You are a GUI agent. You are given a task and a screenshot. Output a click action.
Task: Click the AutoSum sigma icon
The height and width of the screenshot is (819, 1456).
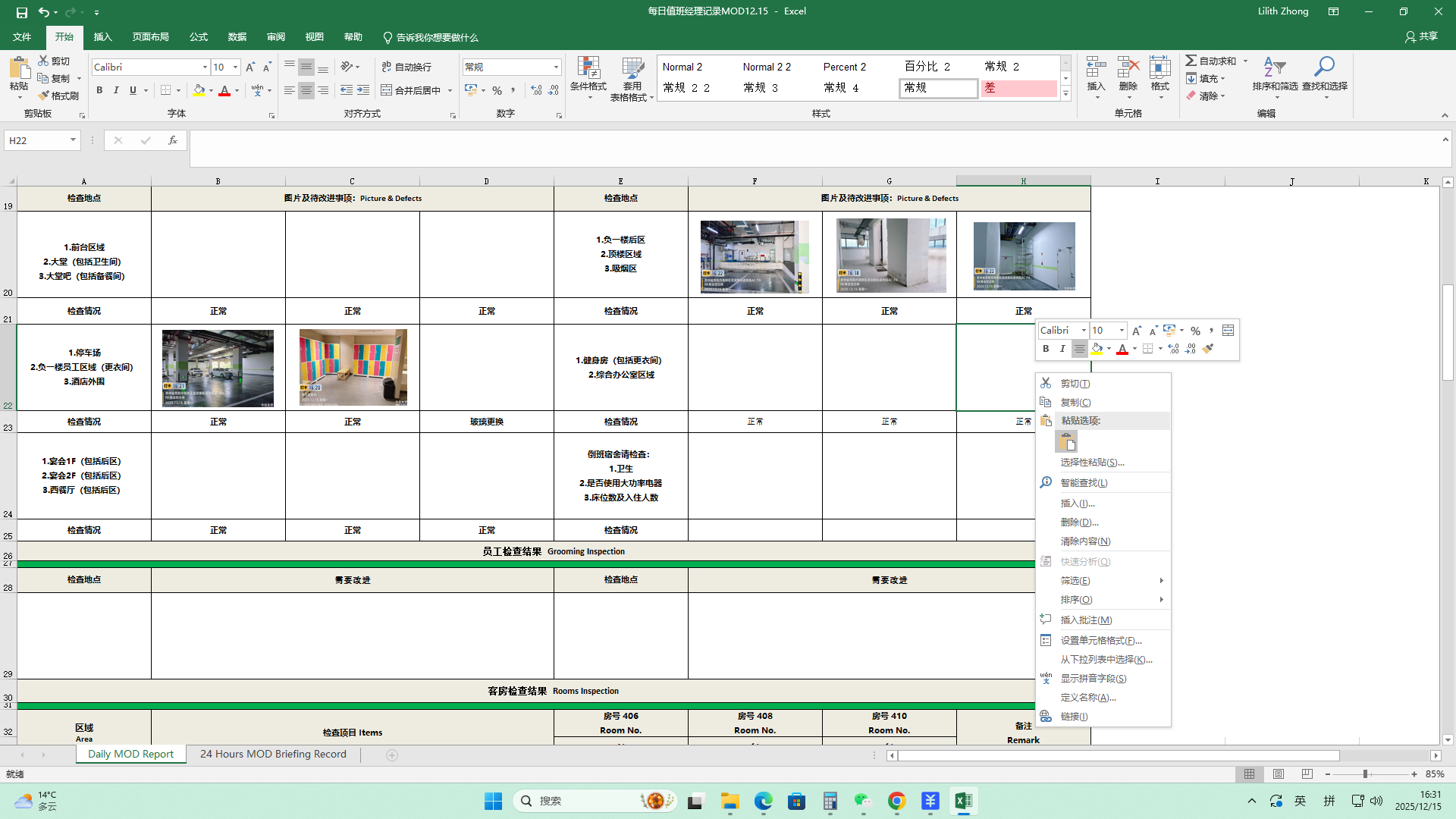[x=1191, y=61]
